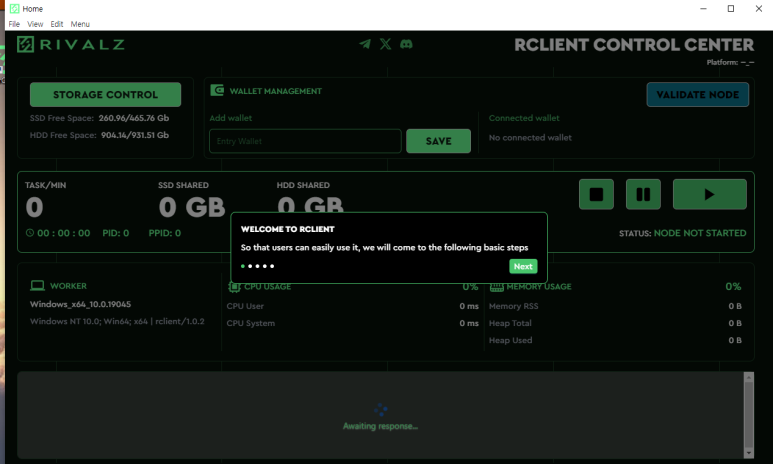Click the 'PID: 0' label
The image size is (773, 464).
[x=116, y=233]
